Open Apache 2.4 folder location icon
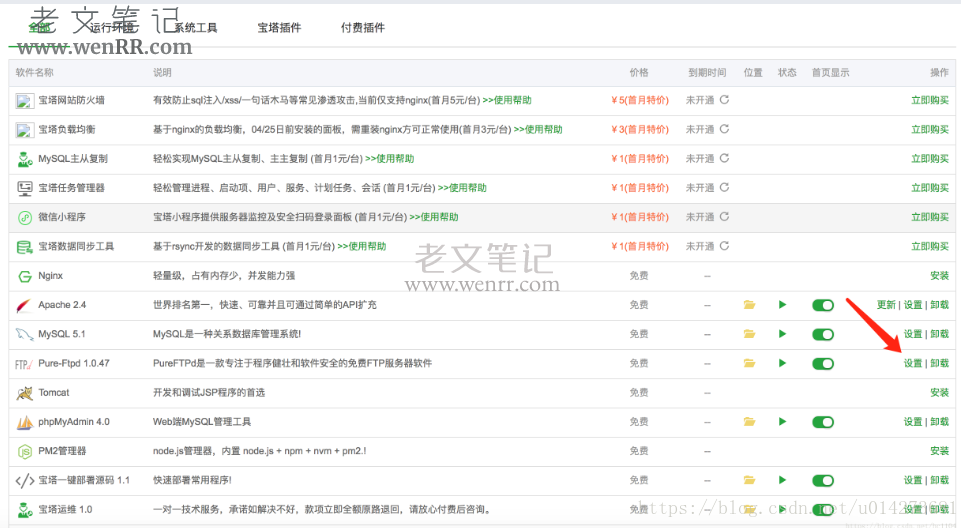 750,305
